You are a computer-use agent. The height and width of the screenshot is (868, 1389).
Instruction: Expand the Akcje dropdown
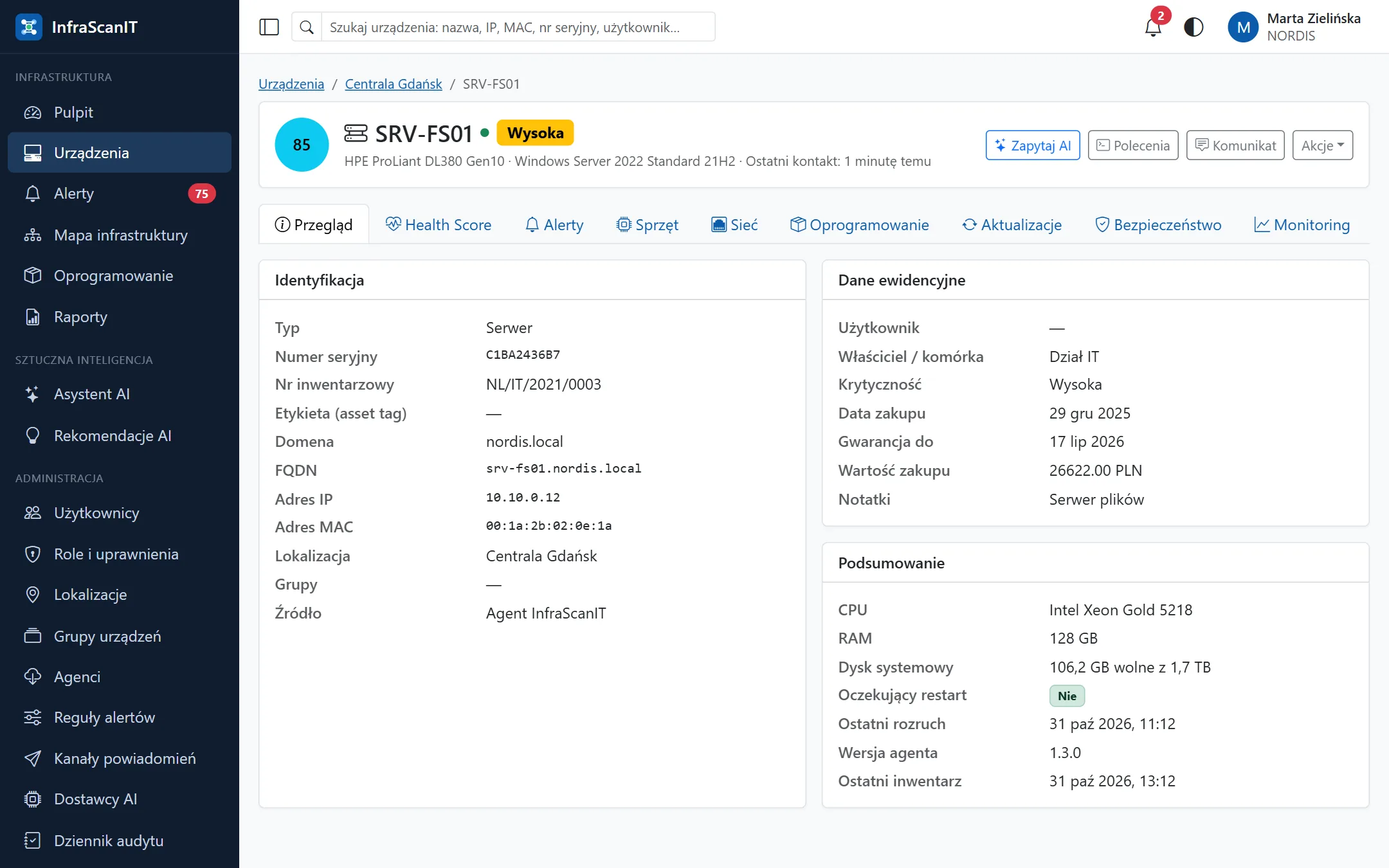pyautogui.click(x=1322, y=145)
